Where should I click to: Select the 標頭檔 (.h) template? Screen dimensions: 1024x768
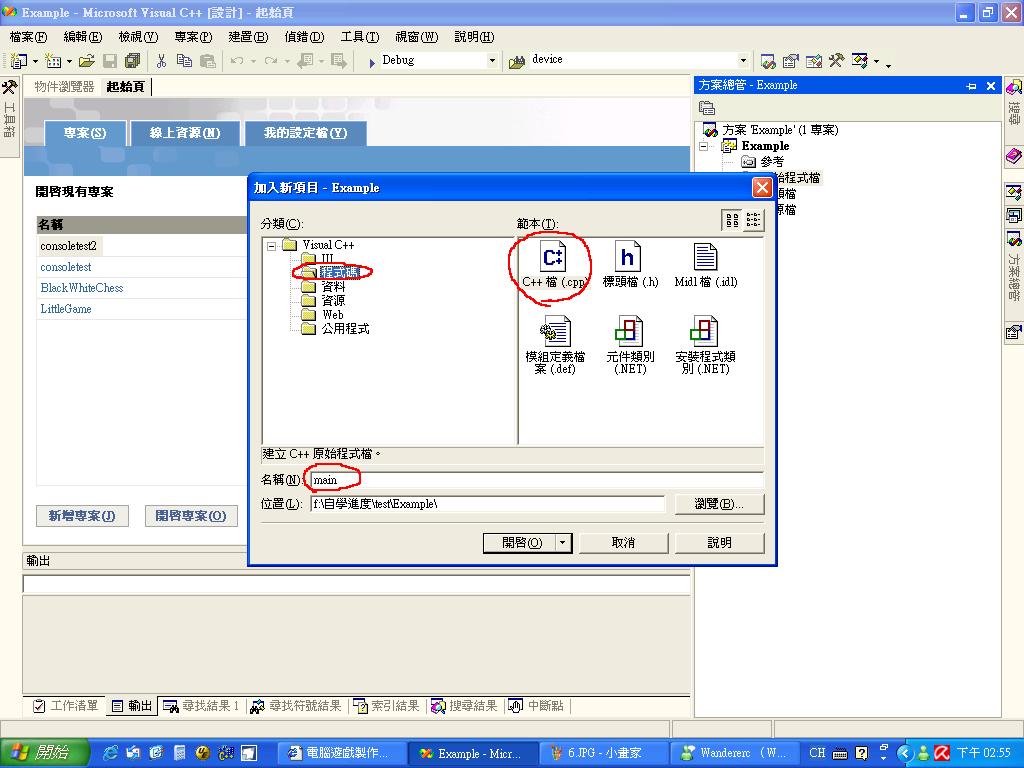click(630, 265)
